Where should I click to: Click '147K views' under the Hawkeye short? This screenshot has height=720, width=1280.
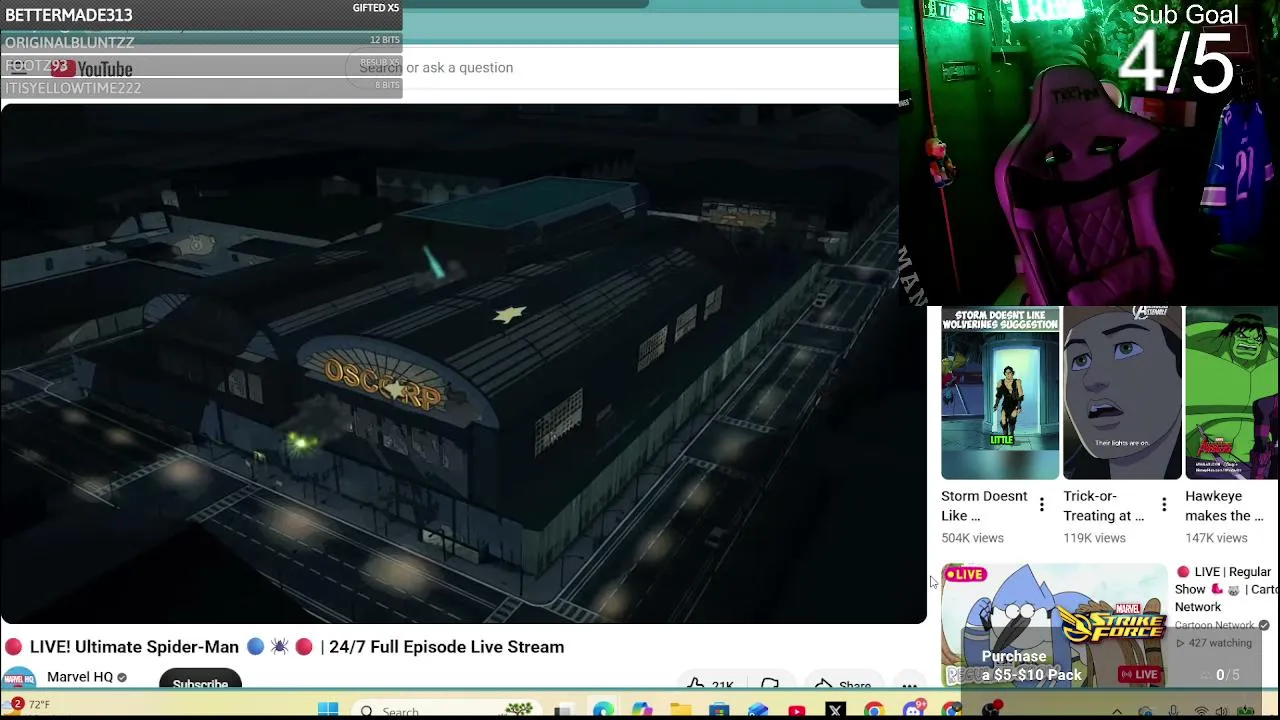[1216, 538]
